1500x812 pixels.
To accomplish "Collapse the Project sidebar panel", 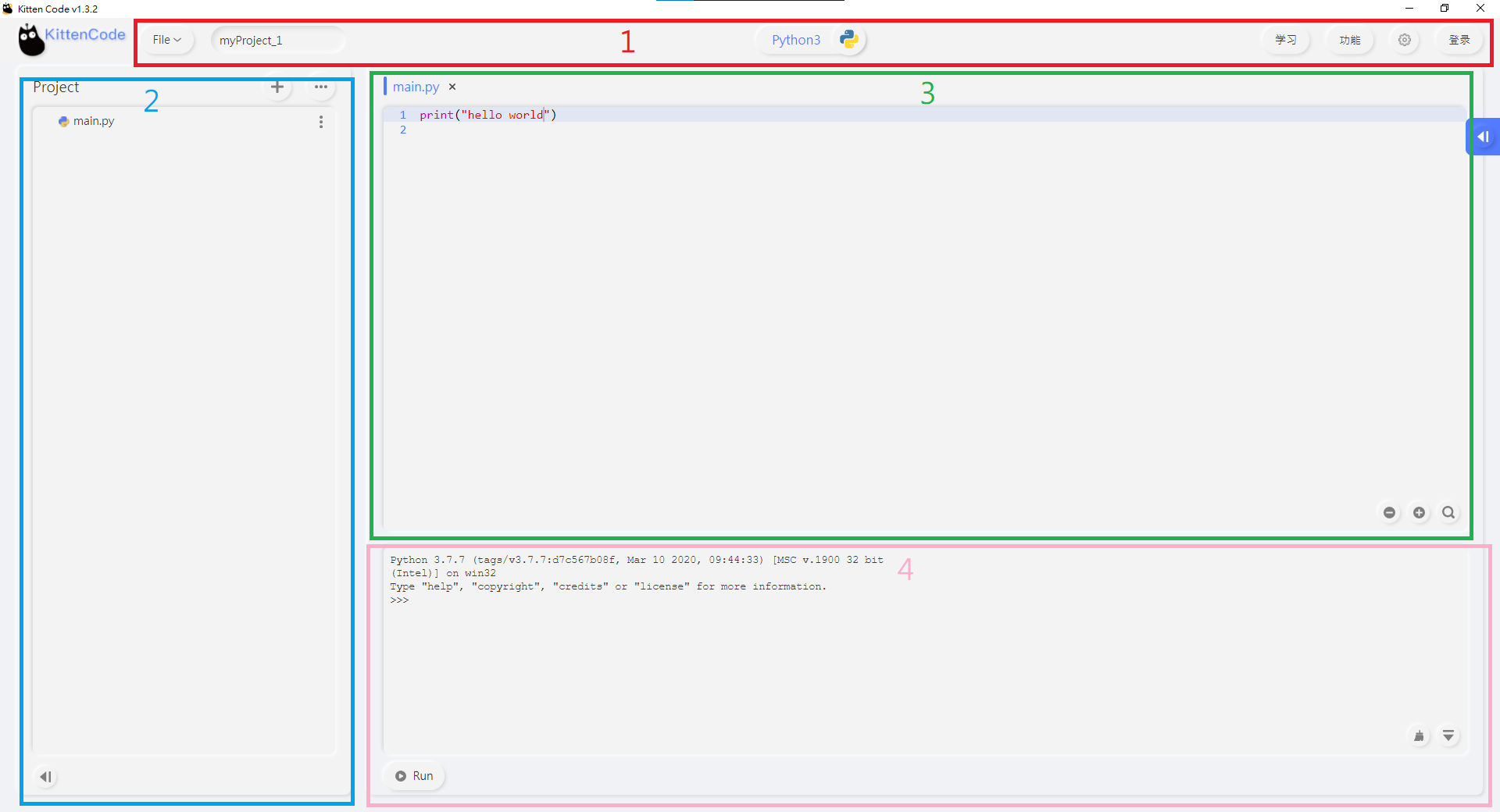I will (46, 777).
